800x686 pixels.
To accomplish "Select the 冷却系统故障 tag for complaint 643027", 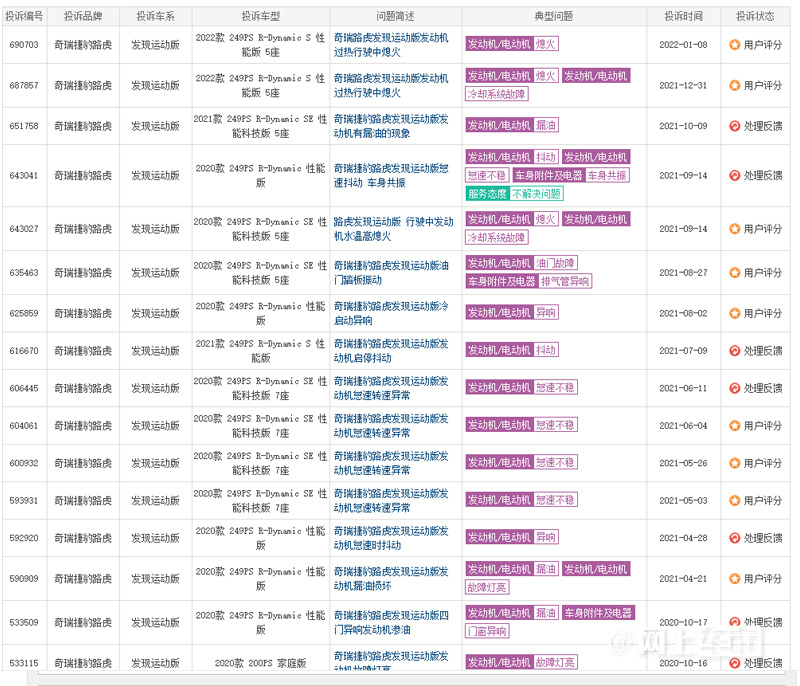I will pyautogui.click(x=496, y=237).
